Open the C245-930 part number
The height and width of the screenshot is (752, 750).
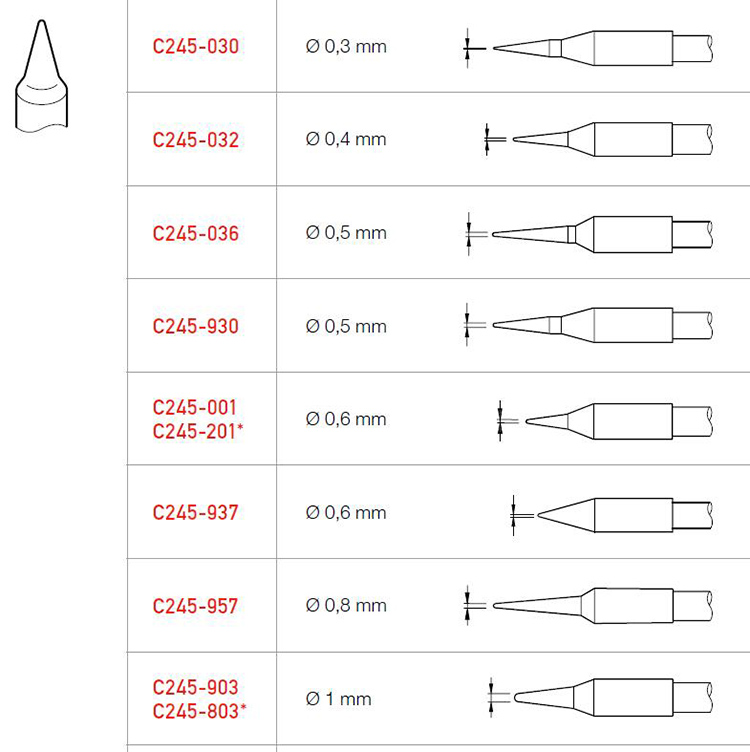[x=196, y=326]
